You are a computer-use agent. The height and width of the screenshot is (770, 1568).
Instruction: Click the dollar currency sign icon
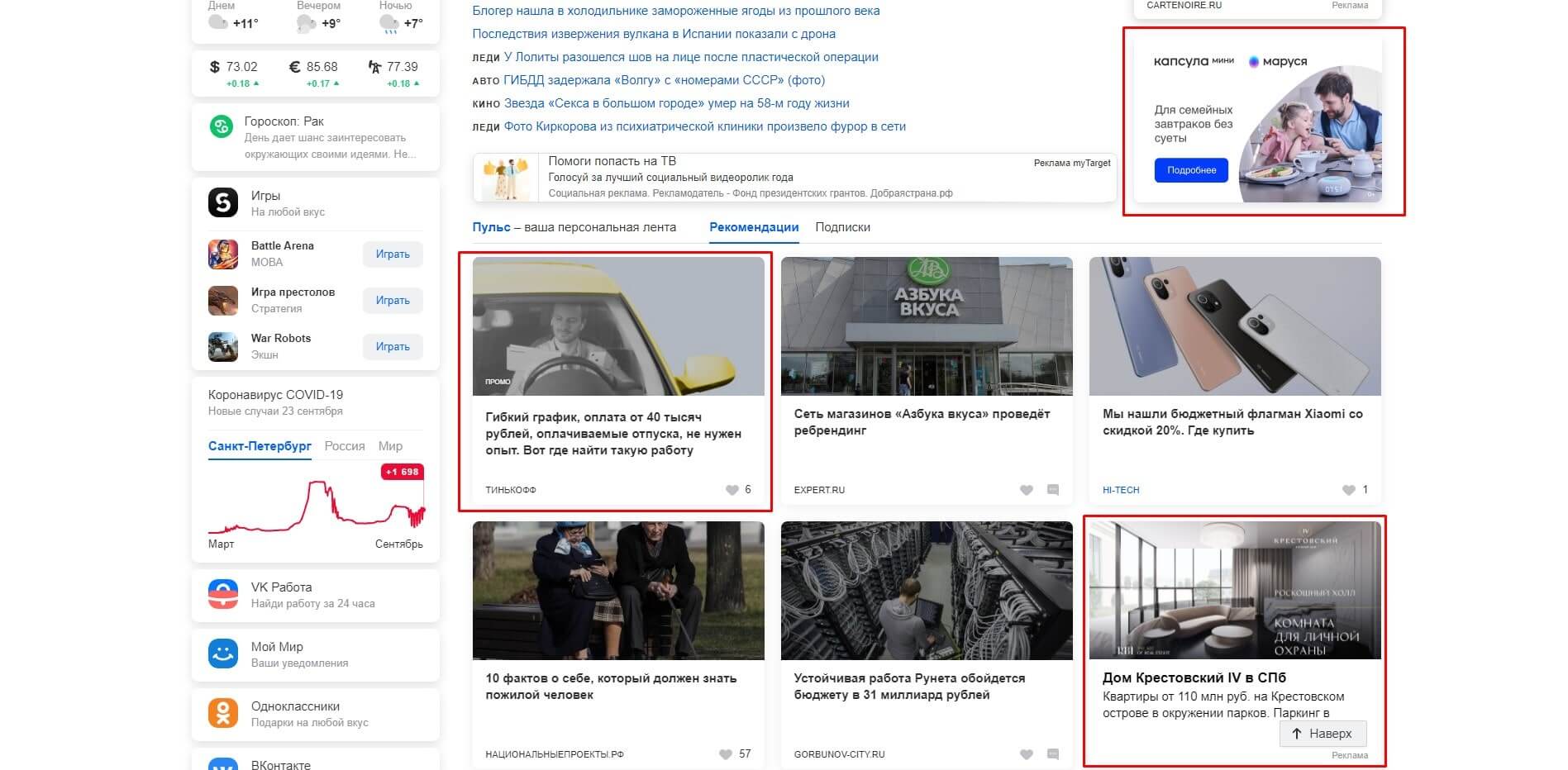pos(215,66)
